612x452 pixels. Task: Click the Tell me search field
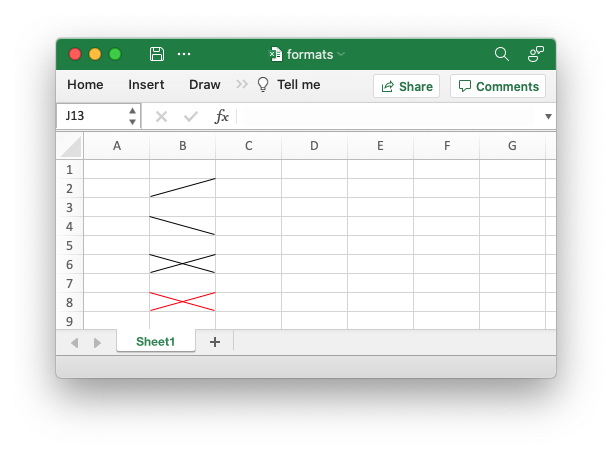coord(299,85)
